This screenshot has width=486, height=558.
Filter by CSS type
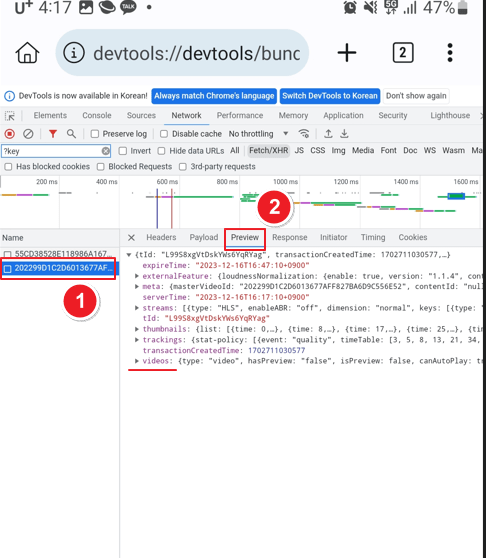[x=318, y=151]
